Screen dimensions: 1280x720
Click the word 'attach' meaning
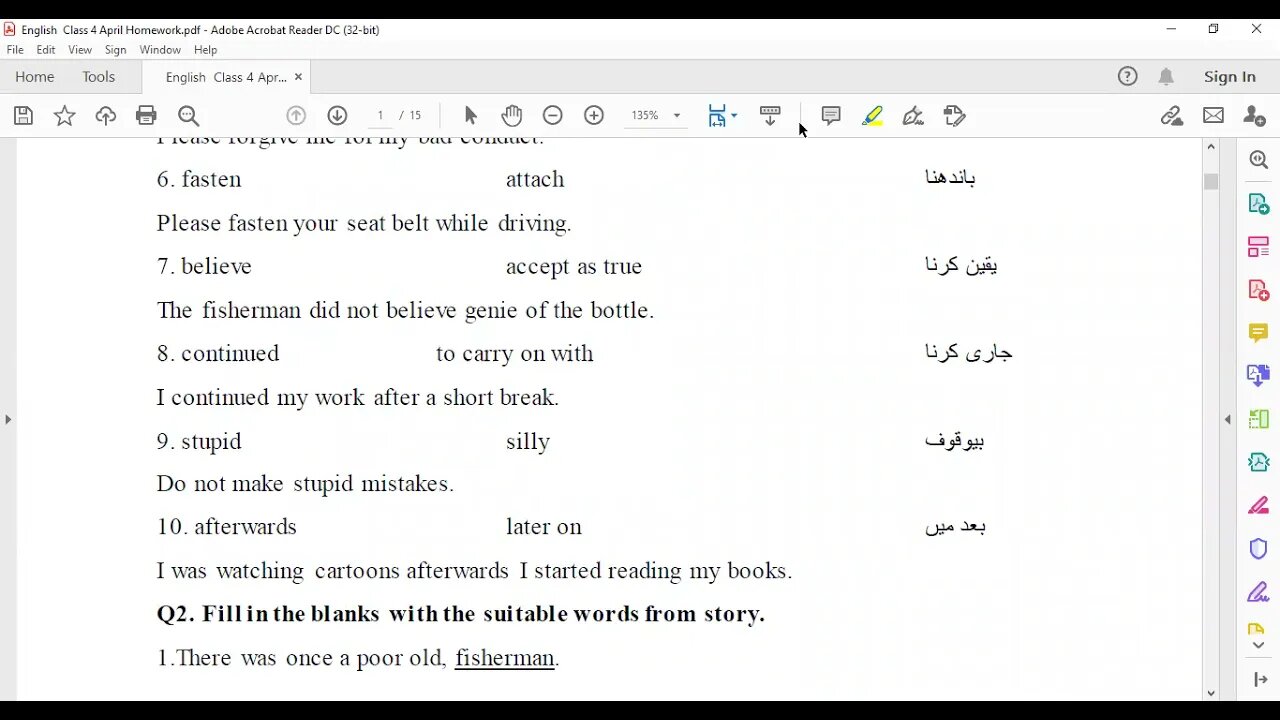tap(535, 179)
